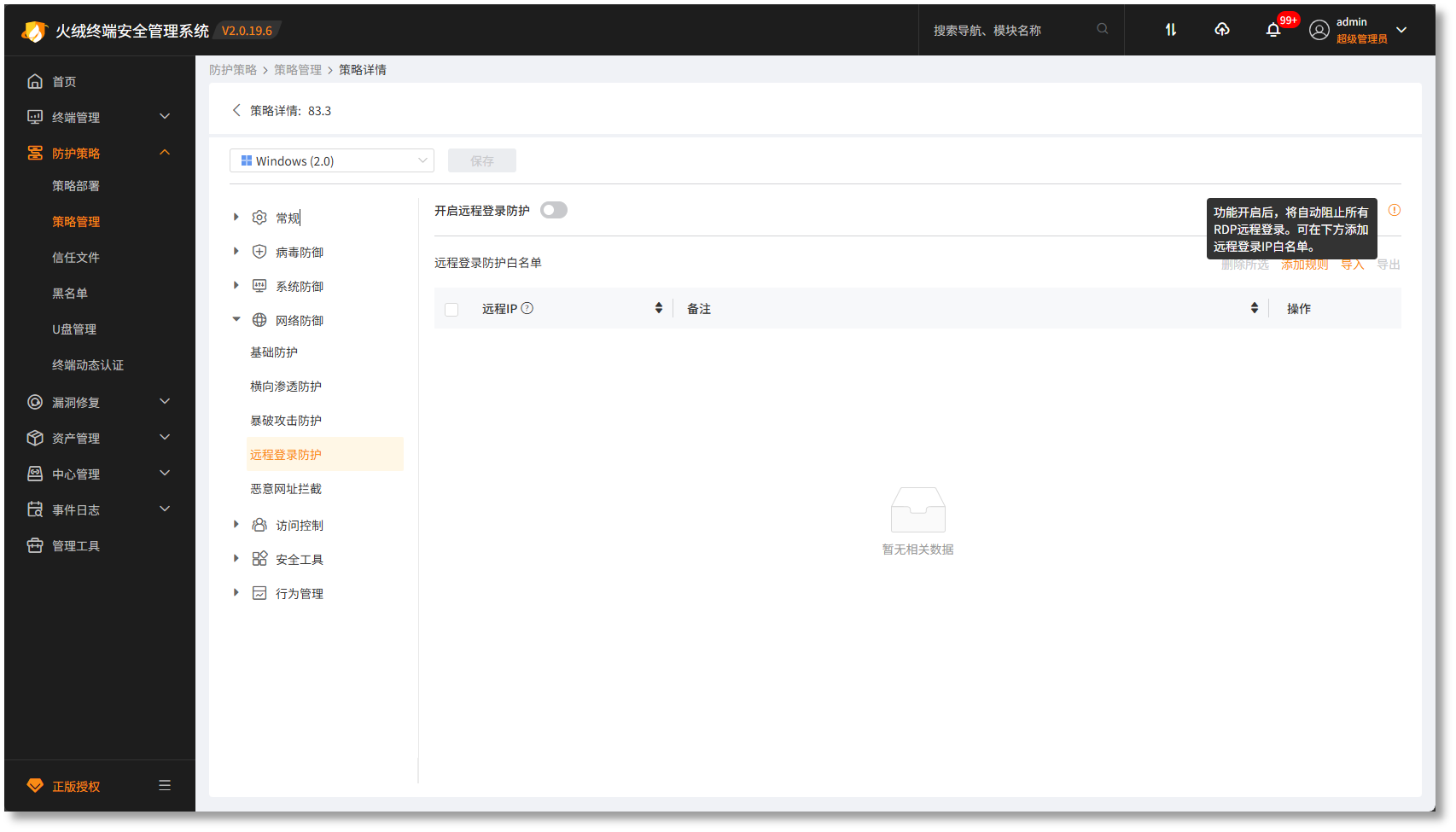
Task: Open U盘管理 in the sidebar
Action: tap(74, 329)
